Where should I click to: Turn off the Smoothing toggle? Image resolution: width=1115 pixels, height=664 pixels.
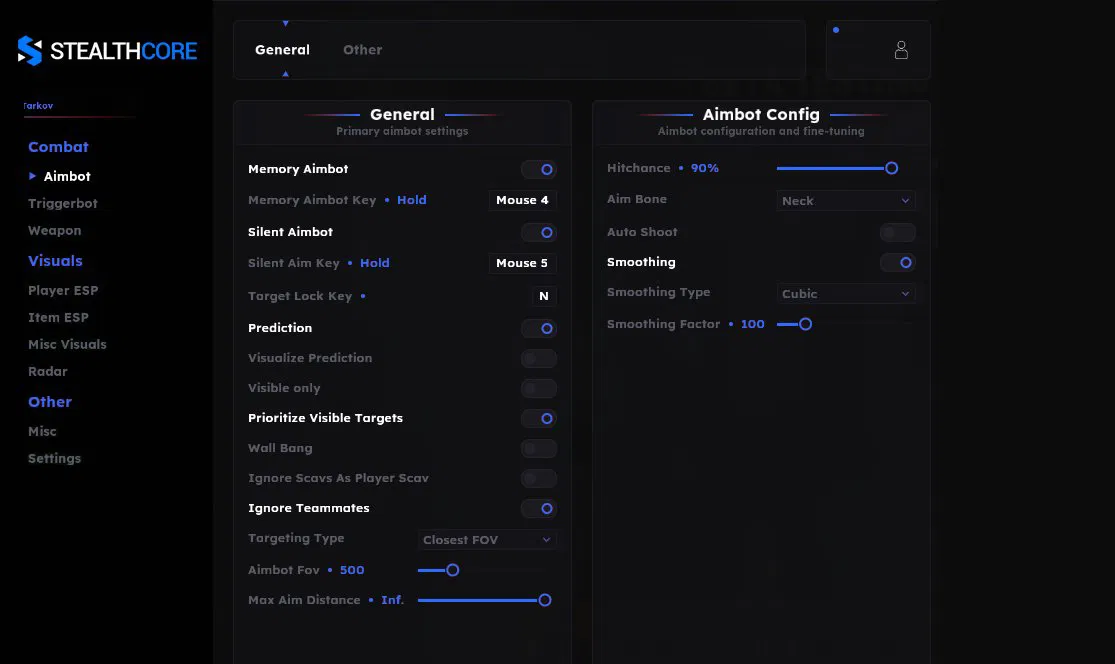point(897,263)
